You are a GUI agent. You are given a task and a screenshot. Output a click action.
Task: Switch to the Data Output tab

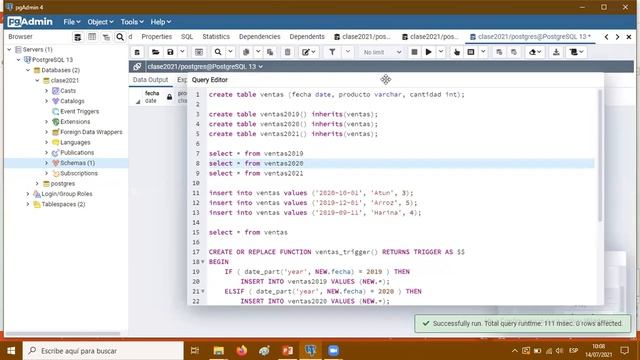coord(150,80)
